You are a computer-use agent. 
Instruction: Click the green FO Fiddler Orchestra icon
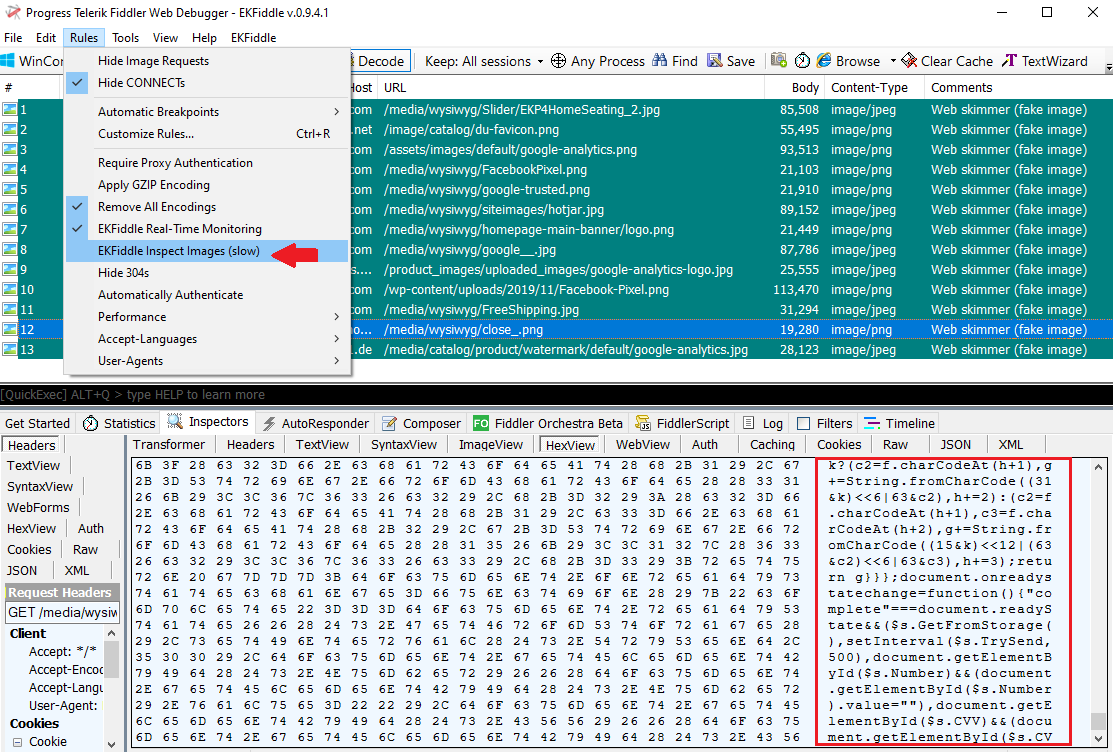coord(481,423)
